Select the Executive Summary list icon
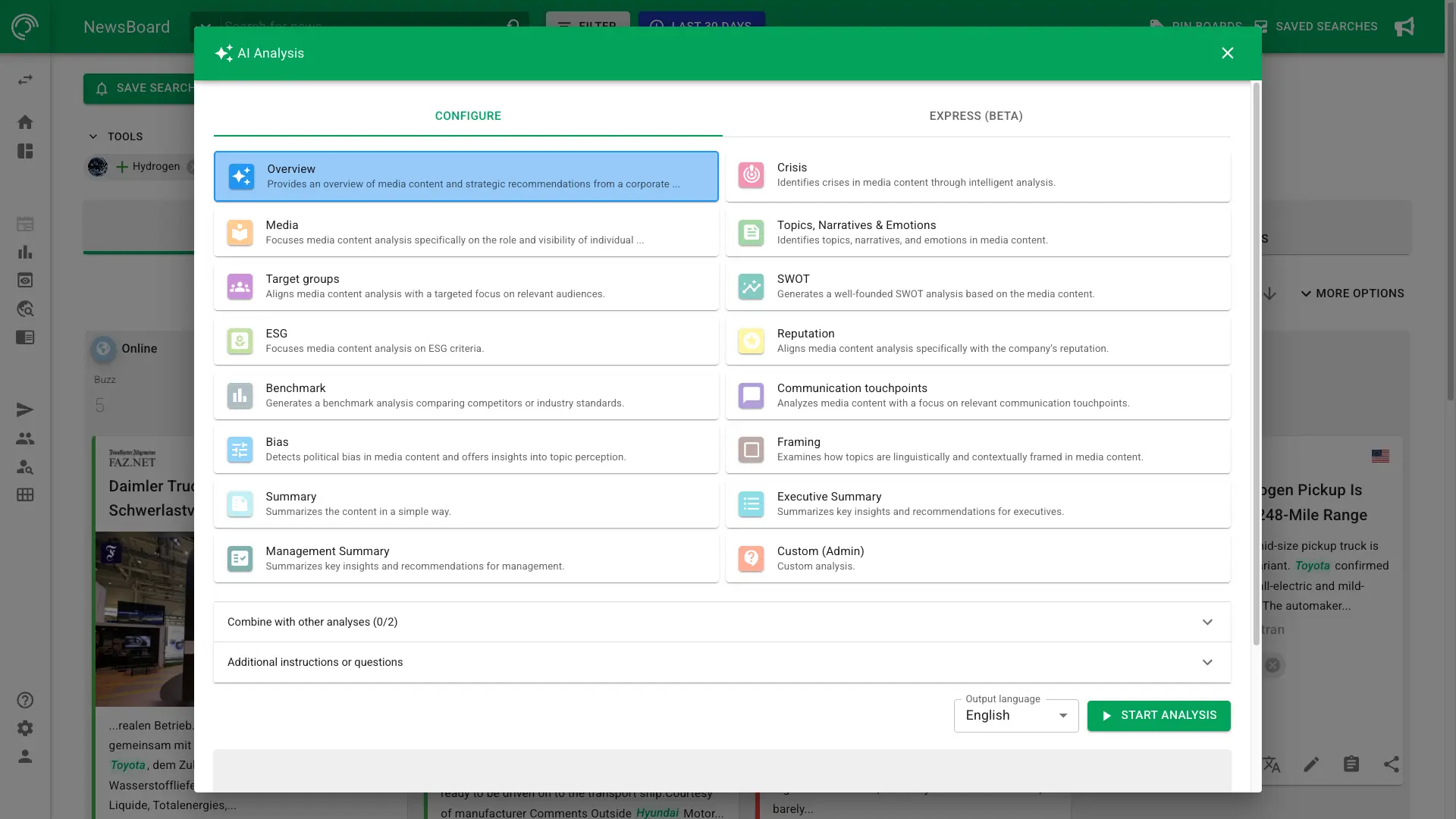 [x=751, y=504]
